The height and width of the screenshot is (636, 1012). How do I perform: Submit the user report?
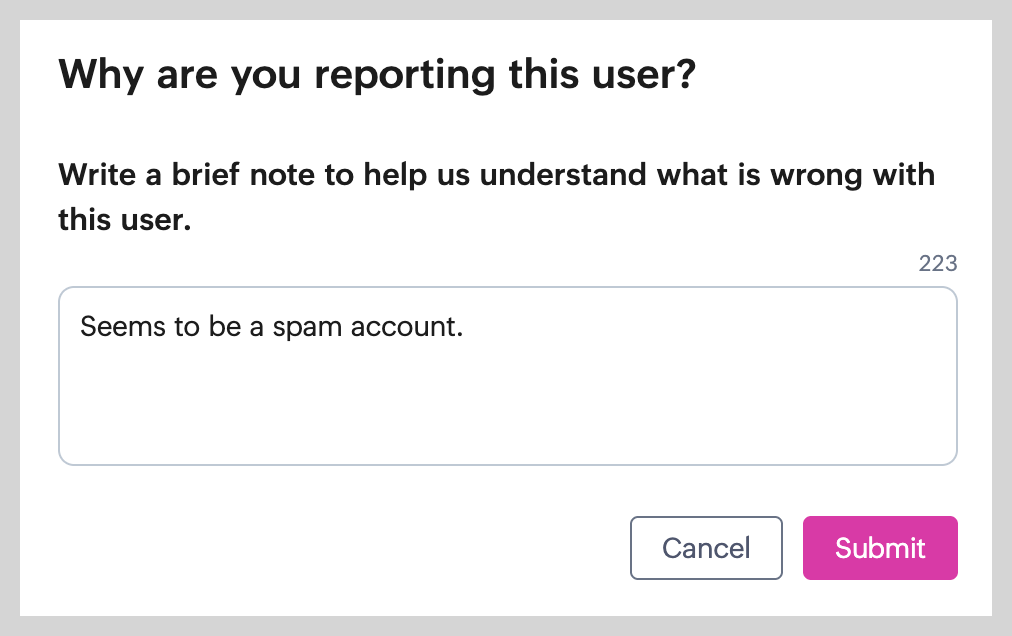[880, 548]
